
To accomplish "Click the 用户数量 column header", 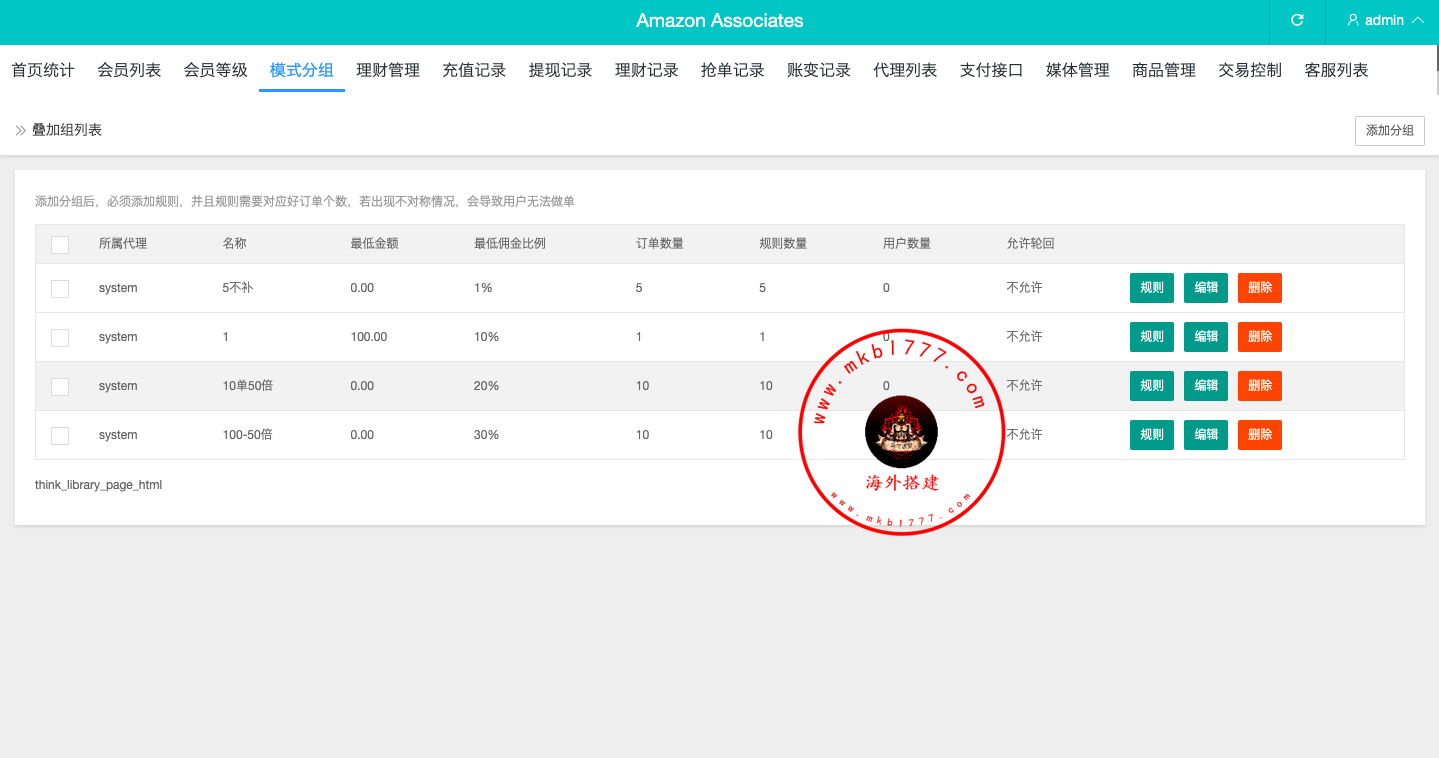I will coord(907,244).
